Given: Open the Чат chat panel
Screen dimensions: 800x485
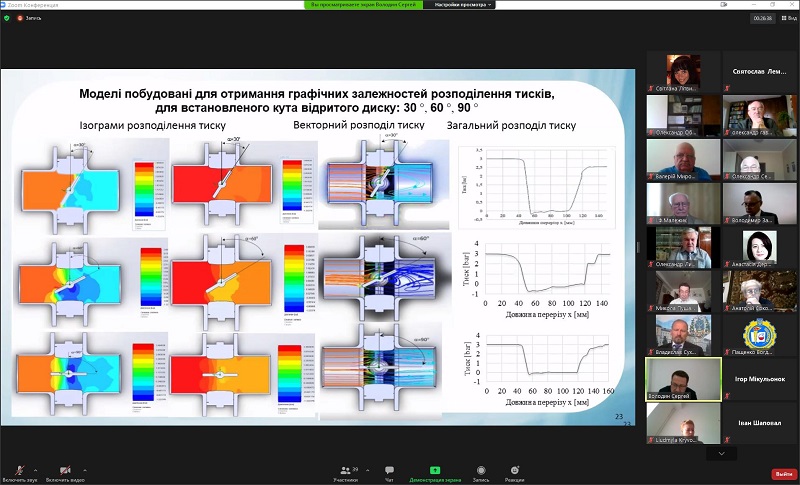Looking at the screenshot, I should [x=389, y=473].
